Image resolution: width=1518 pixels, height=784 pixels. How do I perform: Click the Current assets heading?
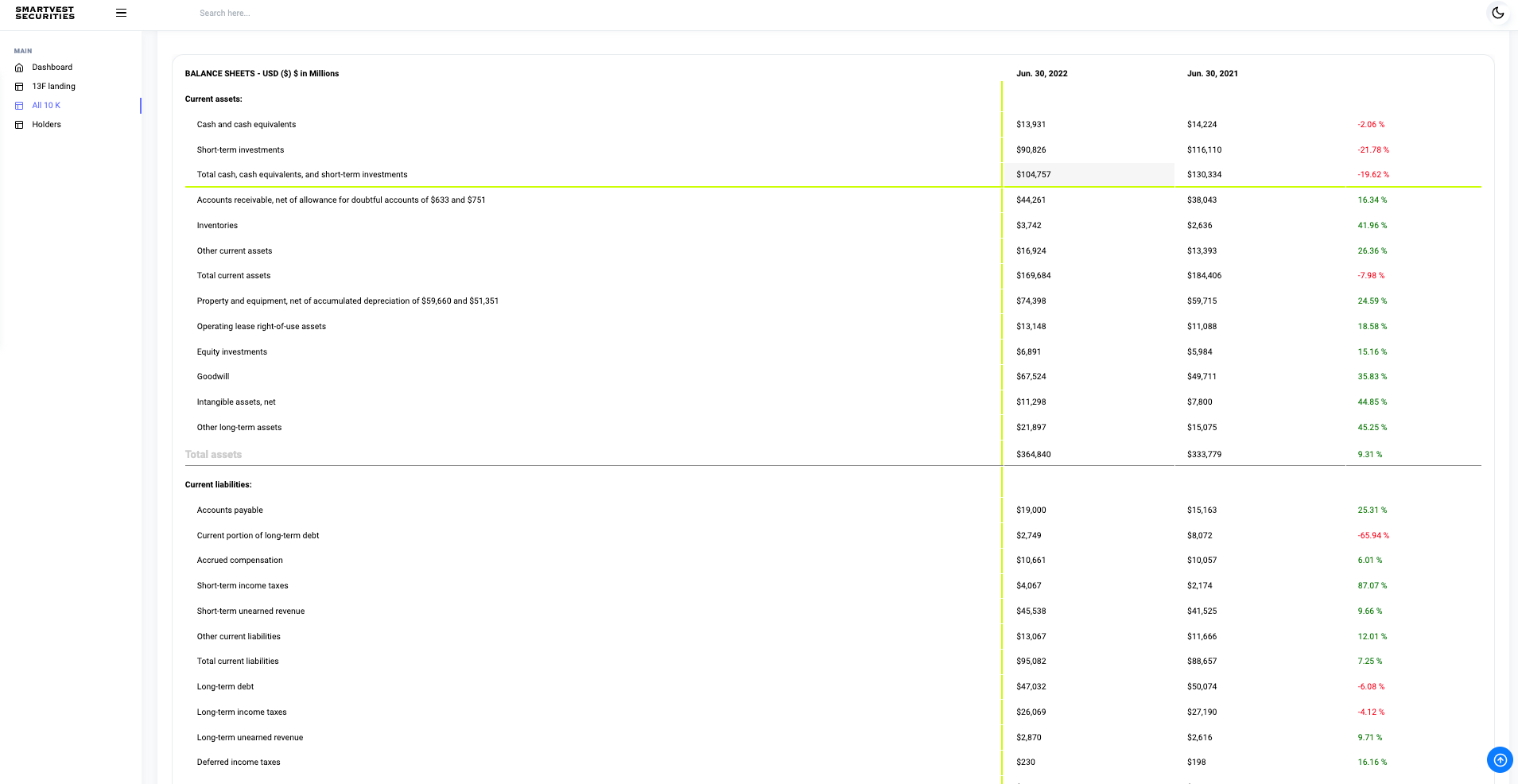tap(214, 99)
